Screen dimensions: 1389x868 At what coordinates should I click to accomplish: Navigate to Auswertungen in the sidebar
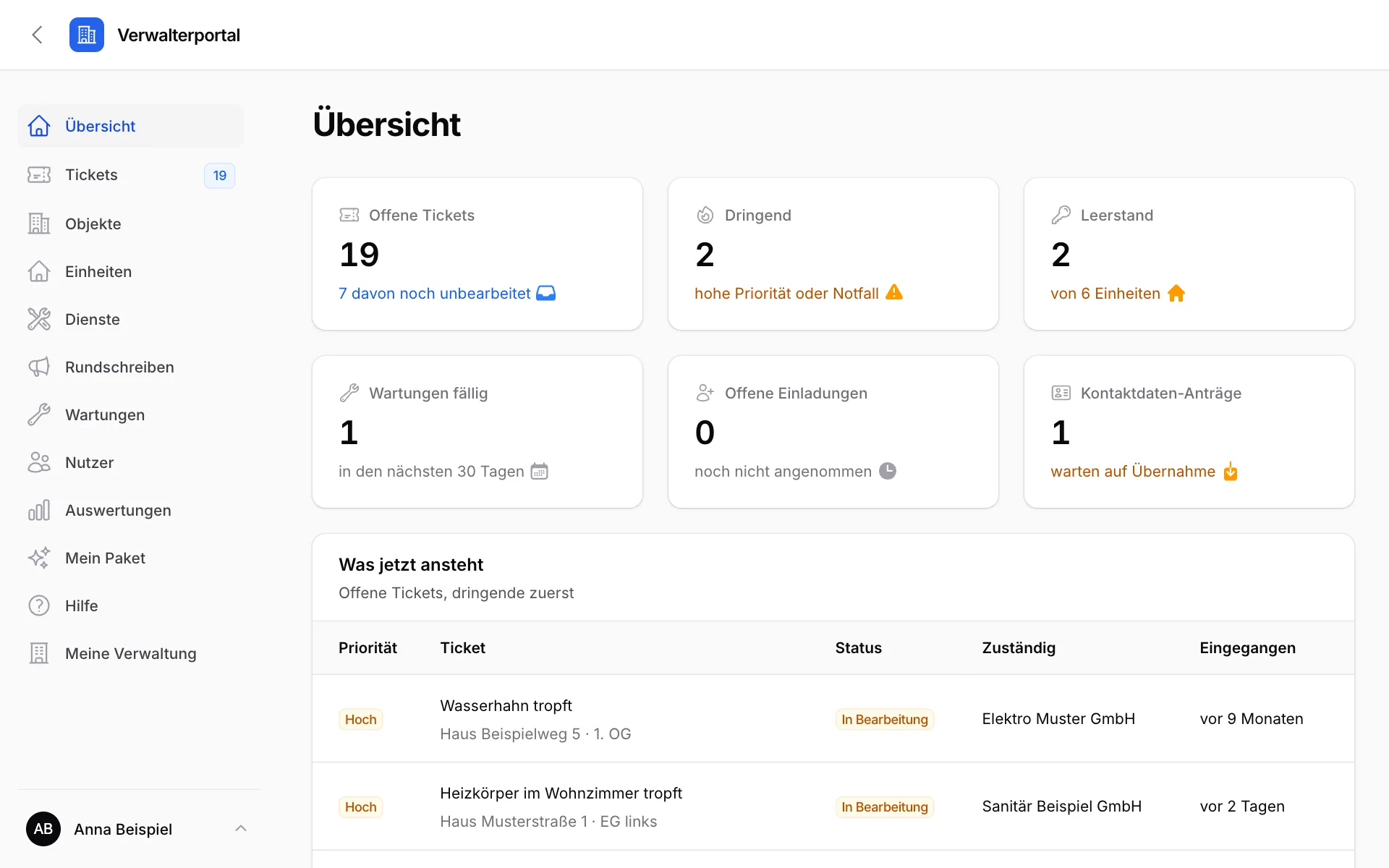tap(131, 510)
